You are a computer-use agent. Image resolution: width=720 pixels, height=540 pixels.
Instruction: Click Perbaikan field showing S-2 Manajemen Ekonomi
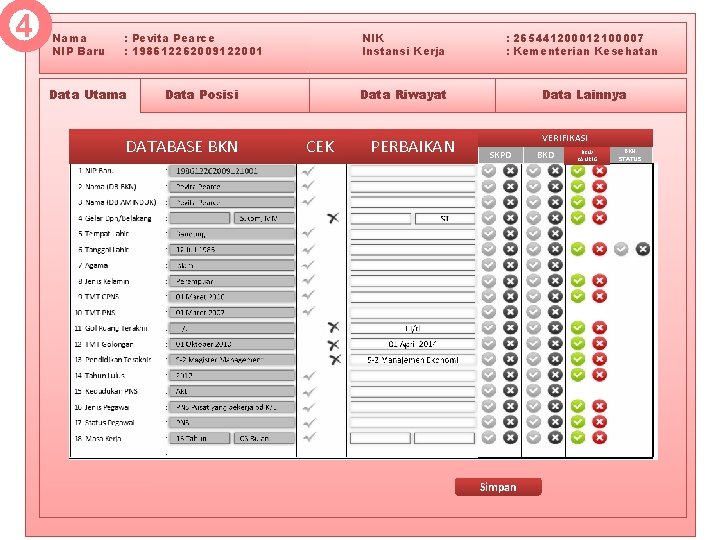(412, 360)
